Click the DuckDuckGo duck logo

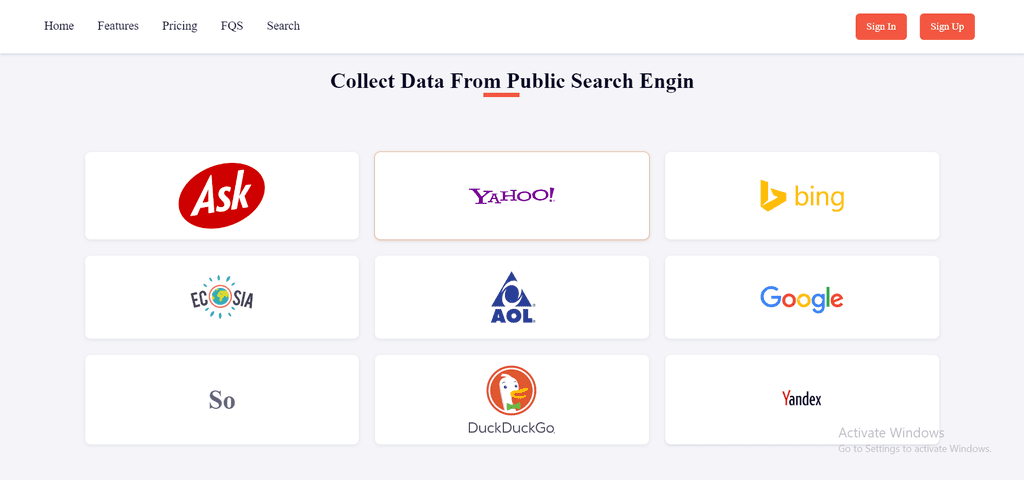pyautogui.click(x=511, y=390)
